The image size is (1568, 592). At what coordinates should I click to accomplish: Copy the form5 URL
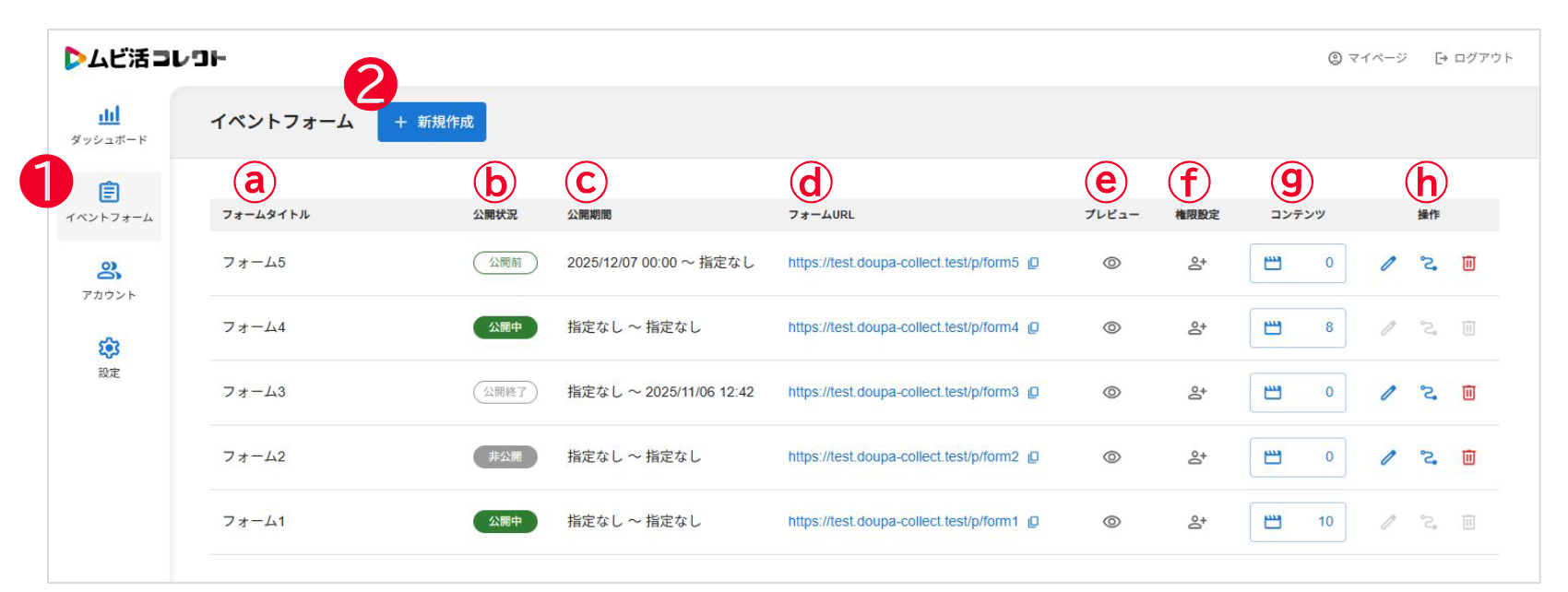pyautogui.click(x=1034, y=263)
